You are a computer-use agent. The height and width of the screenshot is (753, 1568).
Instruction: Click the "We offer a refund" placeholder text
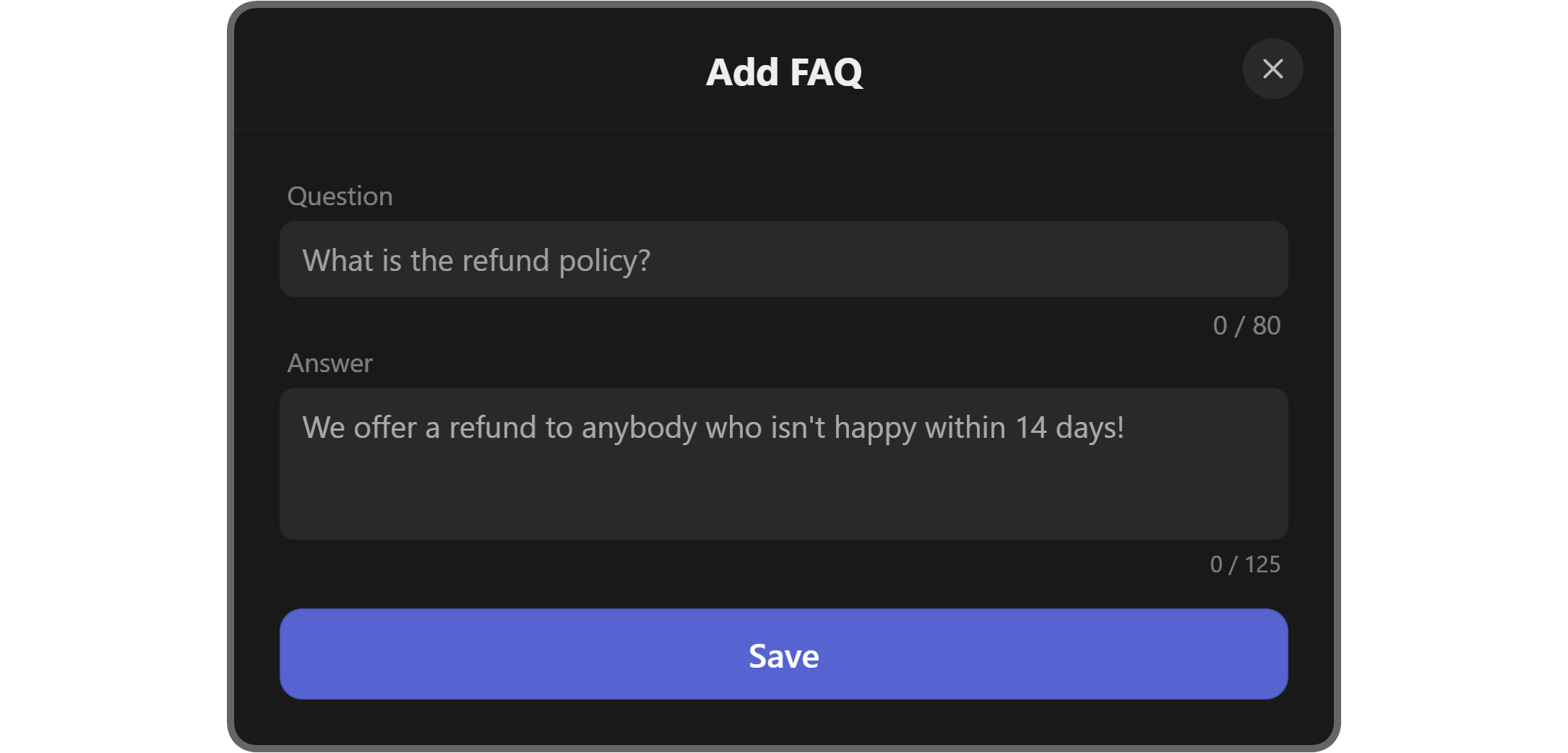click(712, 428)
